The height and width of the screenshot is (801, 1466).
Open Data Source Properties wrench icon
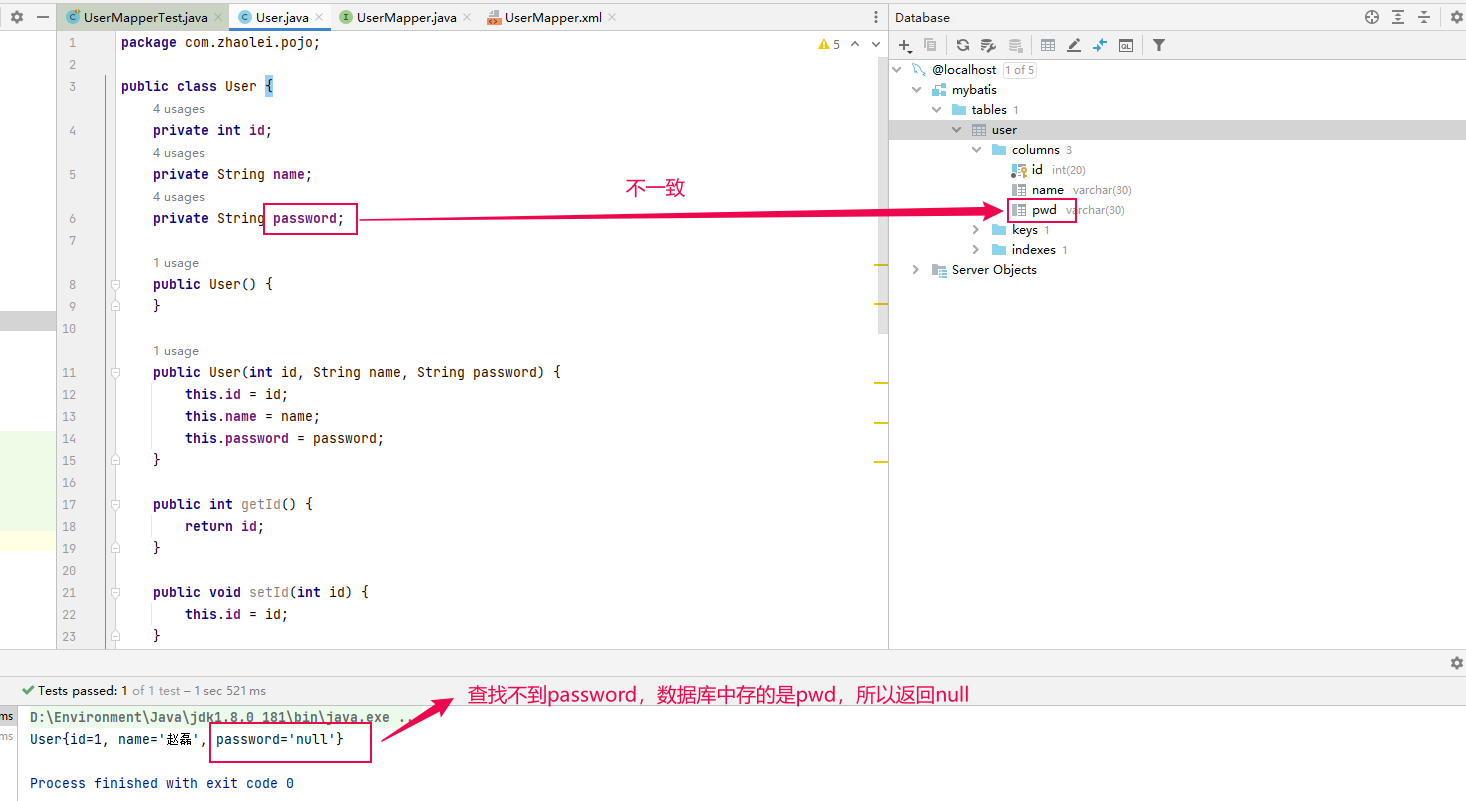tap(988, 45)
